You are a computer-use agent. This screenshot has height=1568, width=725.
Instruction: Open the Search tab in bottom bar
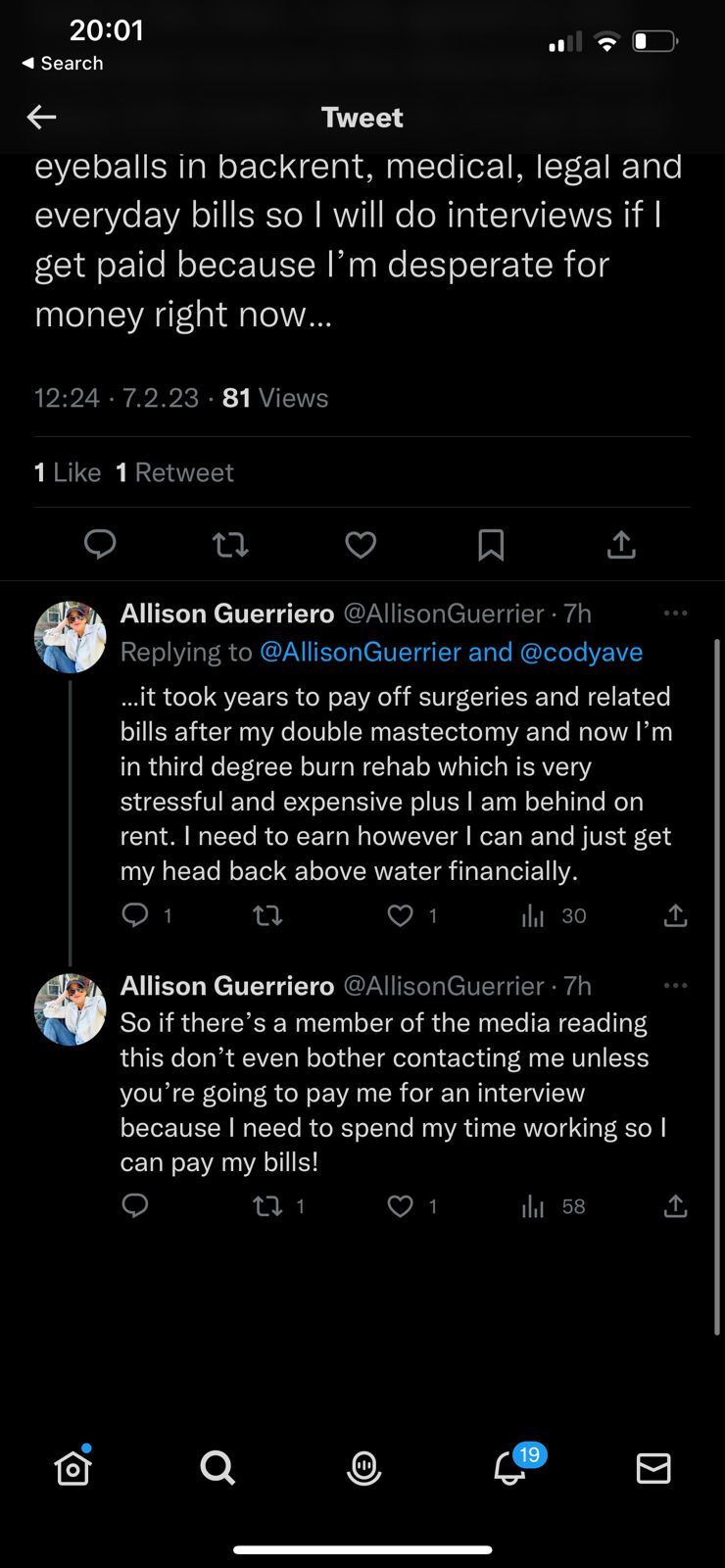[x=217, y=1468]
